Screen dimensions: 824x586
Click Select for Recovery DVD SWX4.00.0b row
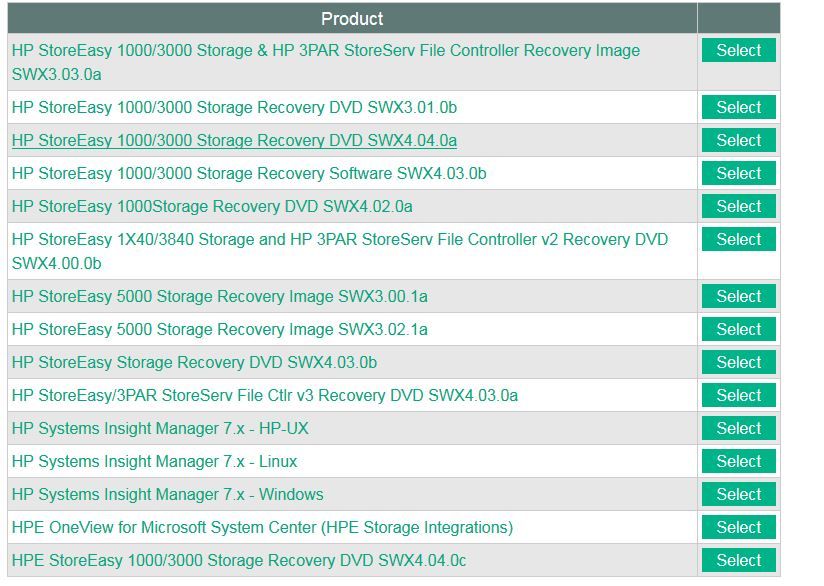(738, 239)
